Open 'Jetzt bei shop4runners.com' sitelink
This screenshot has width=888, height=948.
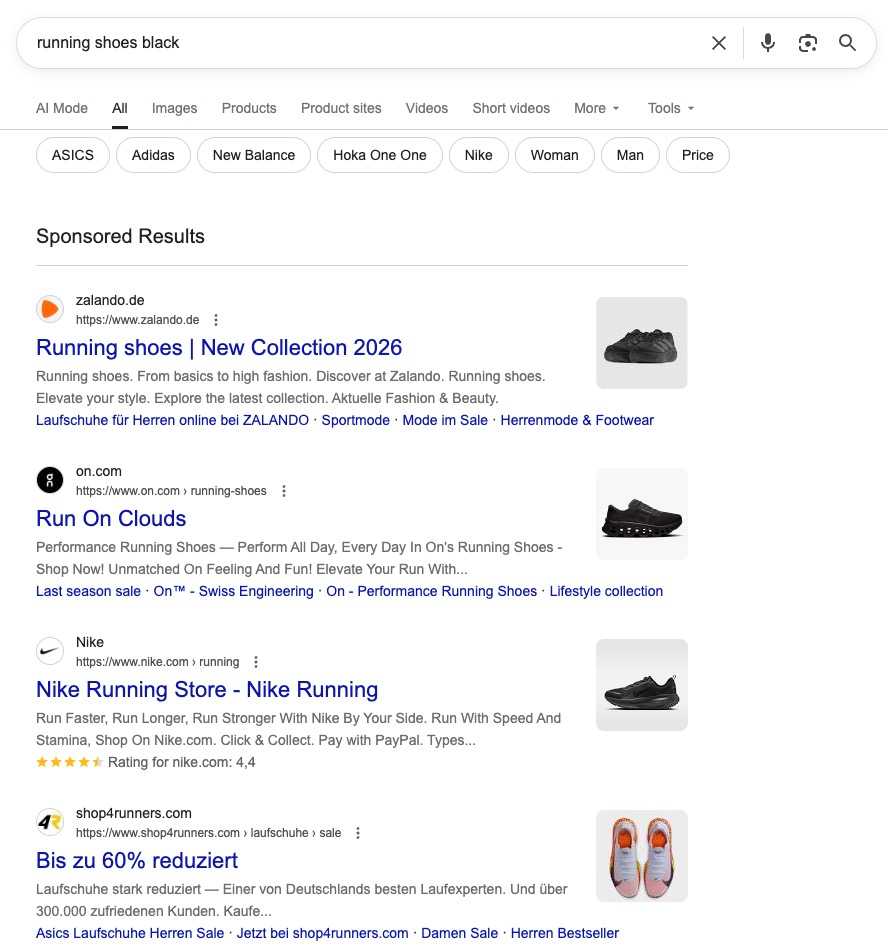click(323, 933)
